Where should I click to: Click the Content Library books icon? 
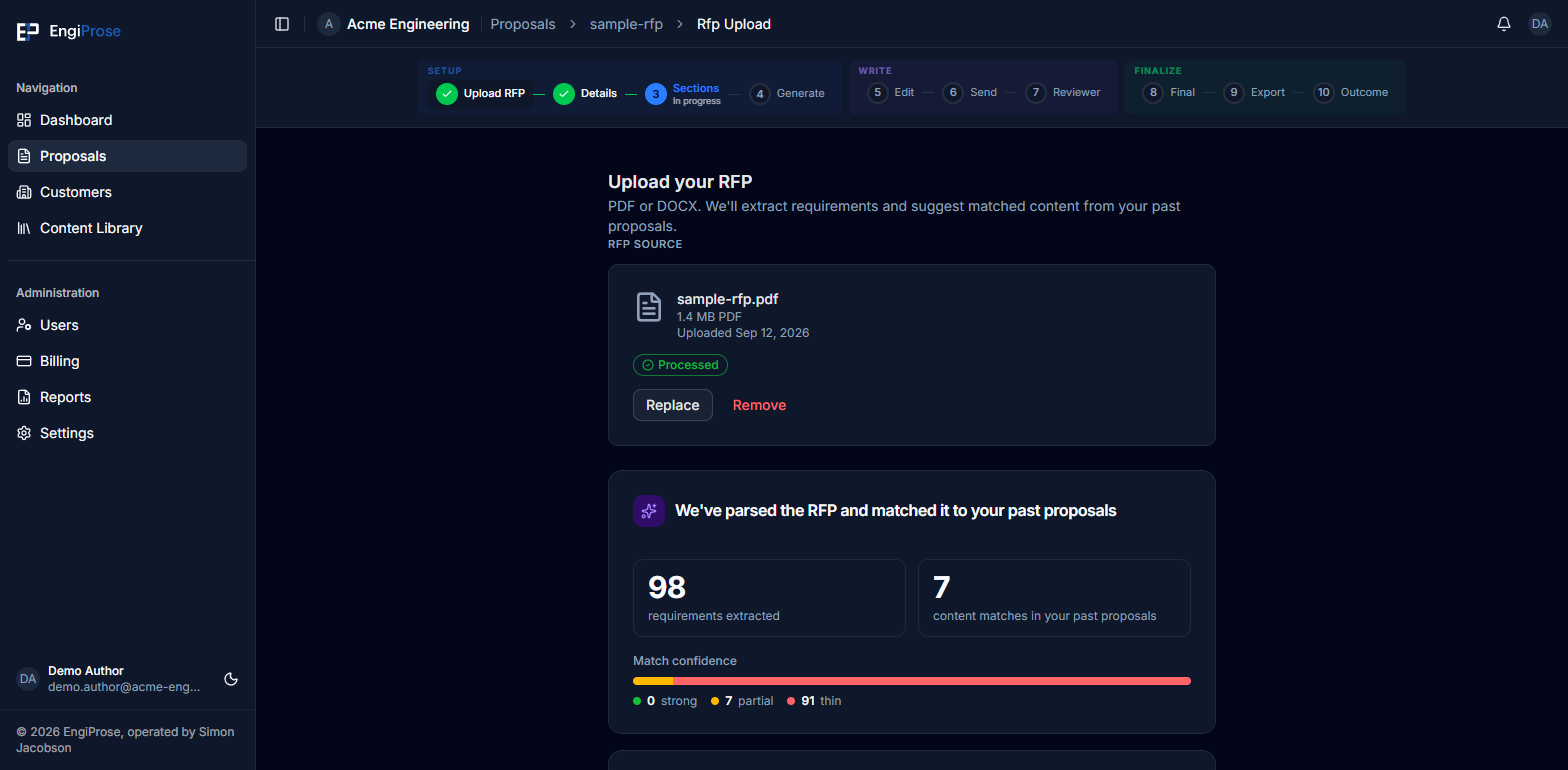[24, 228]
